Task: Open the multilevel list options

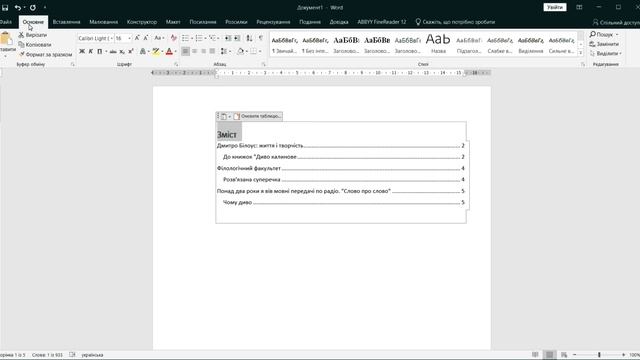Action: (x=213, y=38)
